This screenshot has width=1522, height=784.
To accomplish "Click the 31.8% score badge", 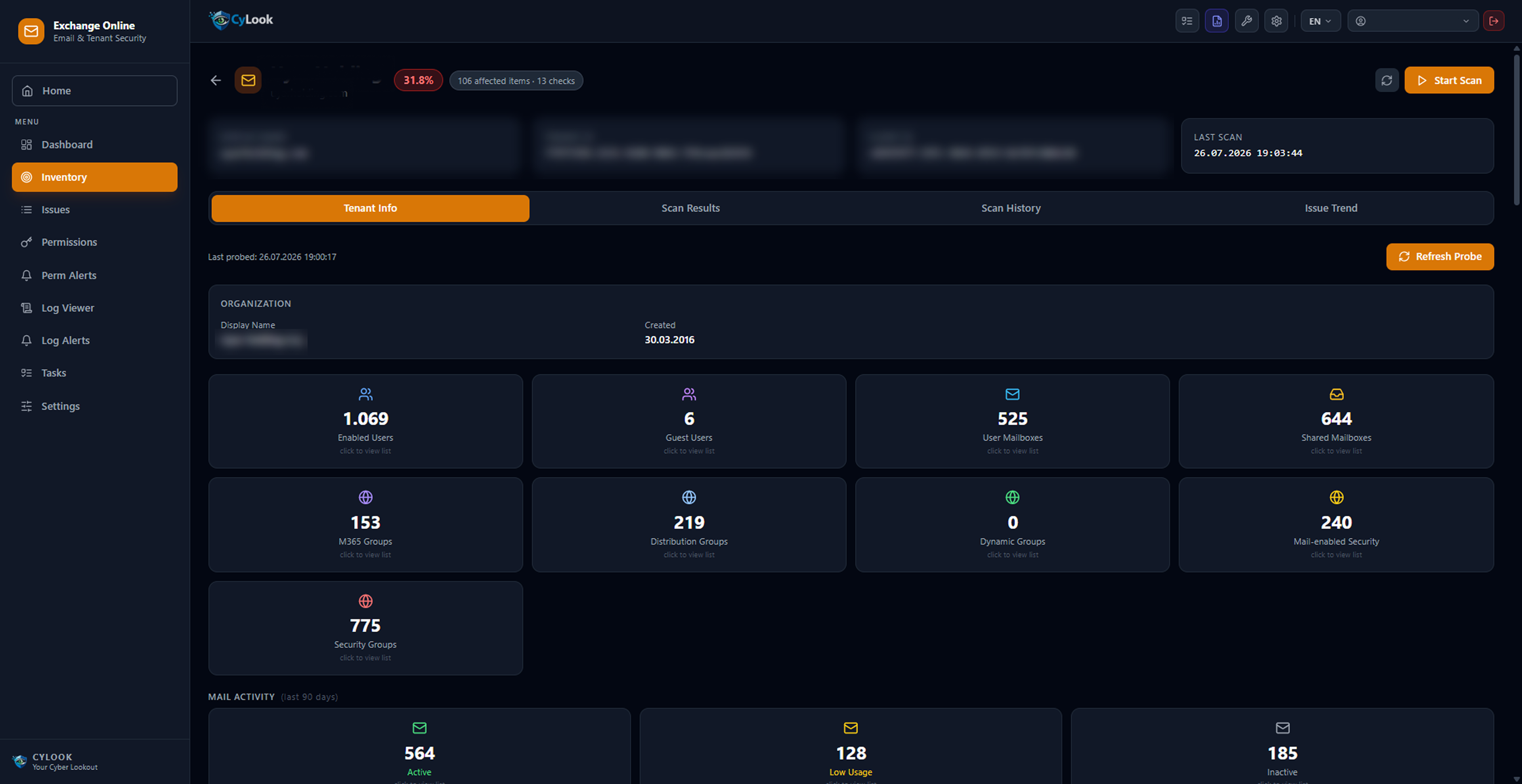I will coord(418,80).
